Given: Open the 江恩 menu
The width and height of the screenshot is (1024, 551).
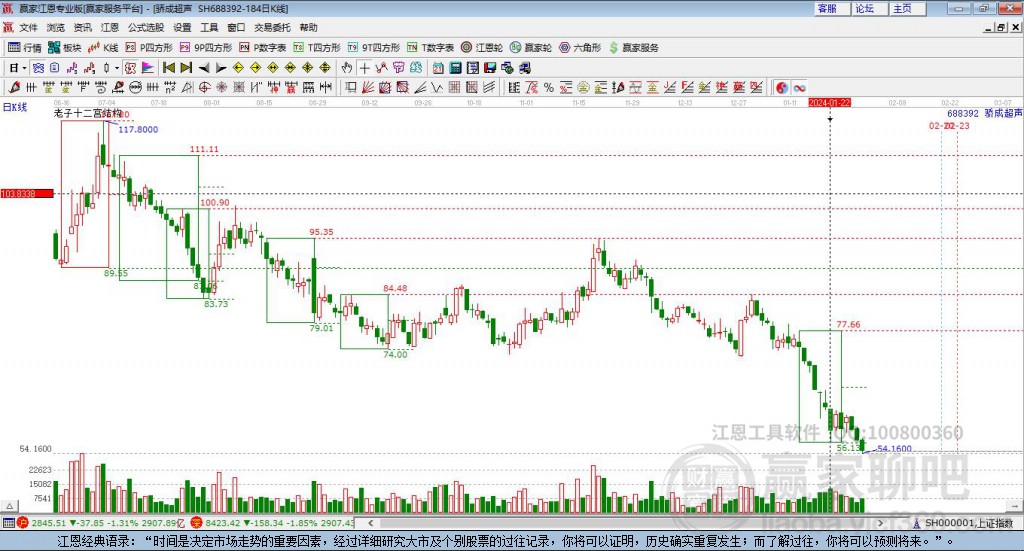Looking at the screenshot, I should tap(110, 27).
